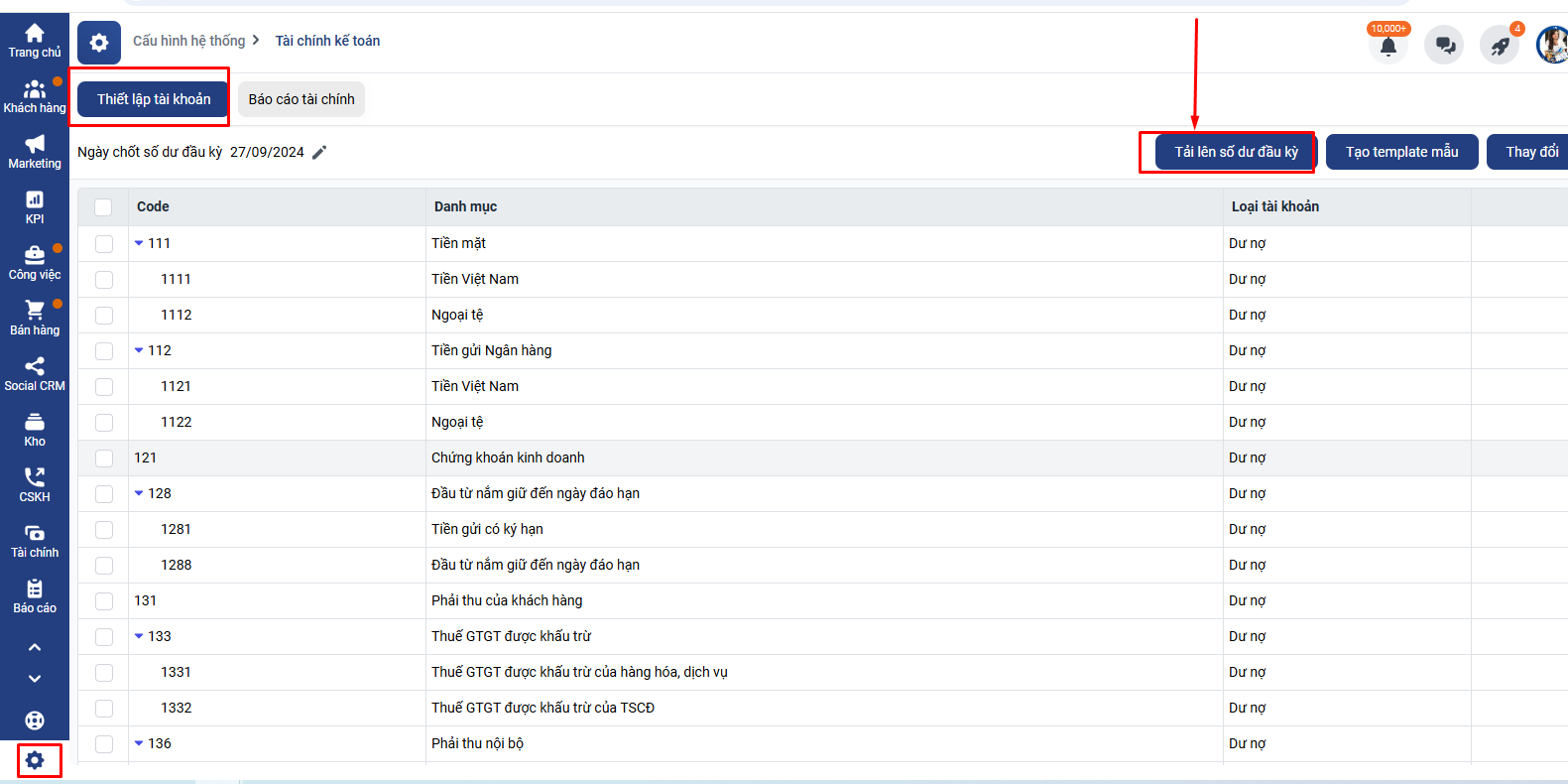Open settings gear at sidebar bottom

(36, 760)
